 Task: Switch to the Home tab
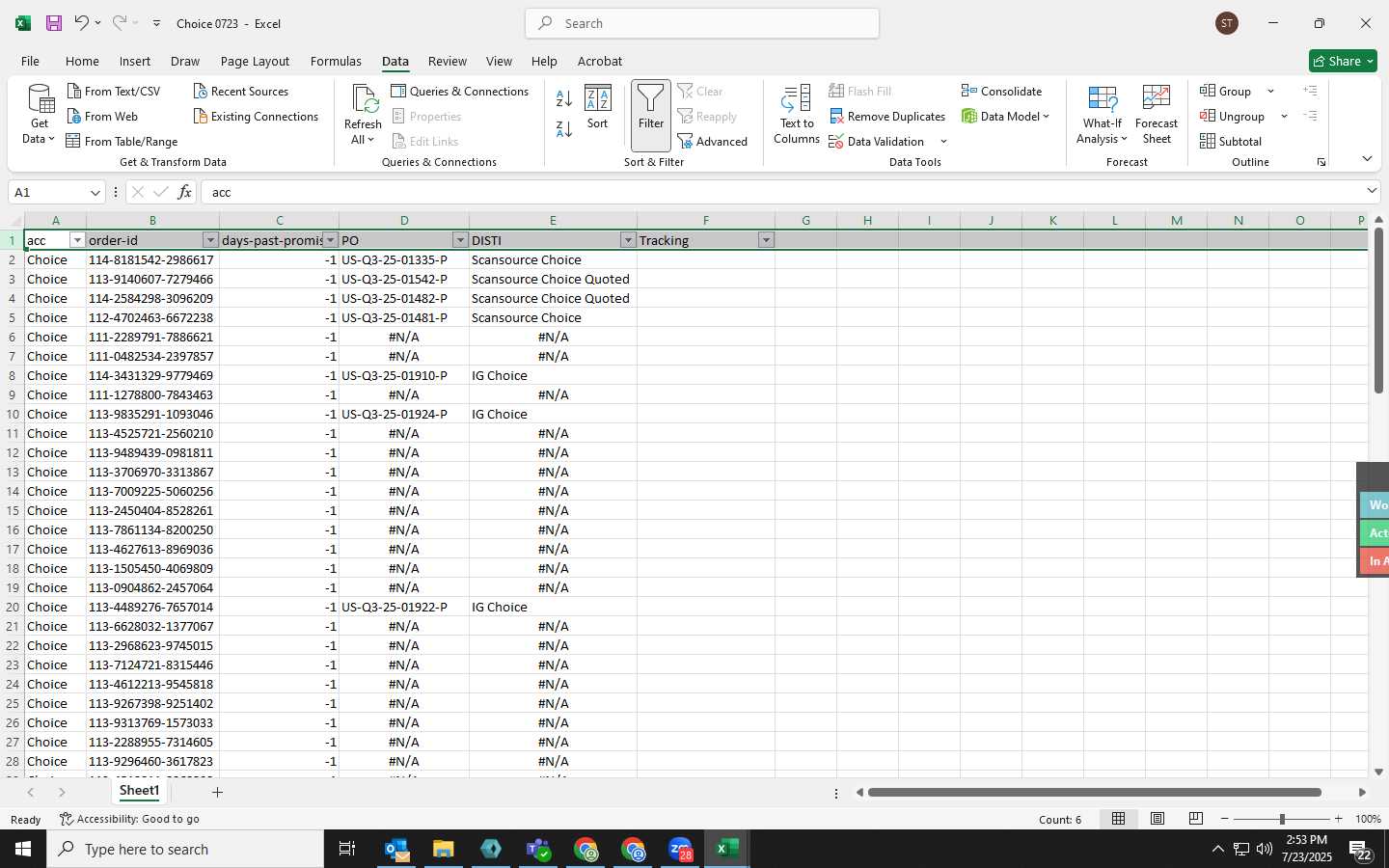point(82,61)
